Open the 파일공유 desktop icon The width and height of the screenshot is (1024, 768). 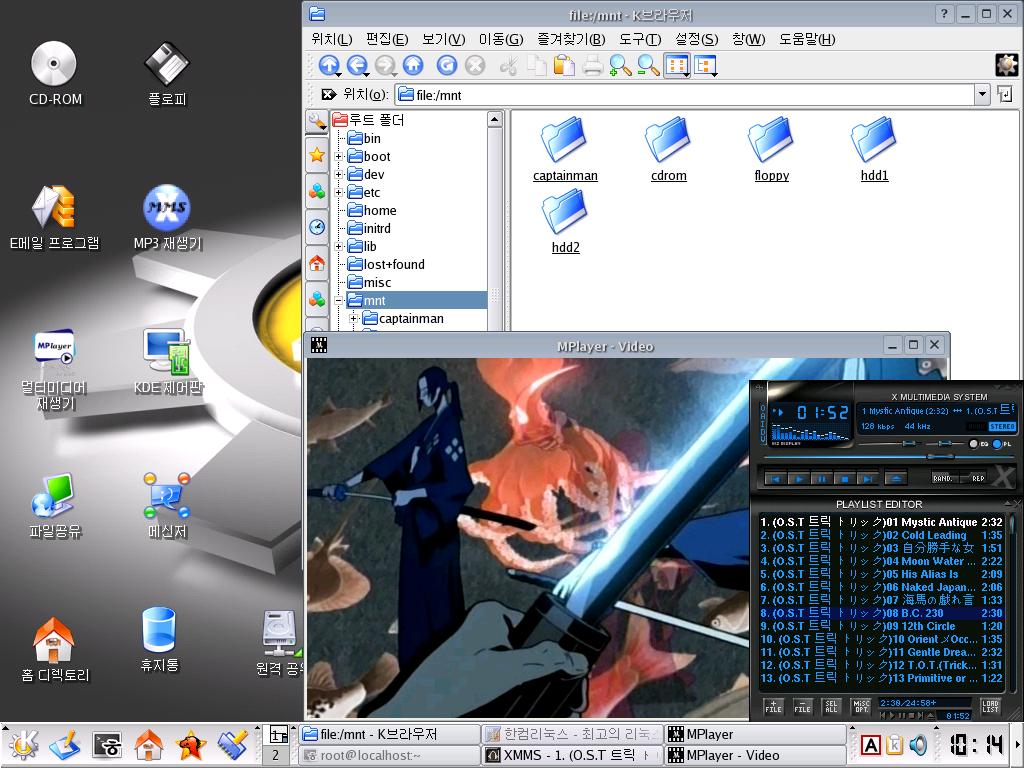[55, 507]
